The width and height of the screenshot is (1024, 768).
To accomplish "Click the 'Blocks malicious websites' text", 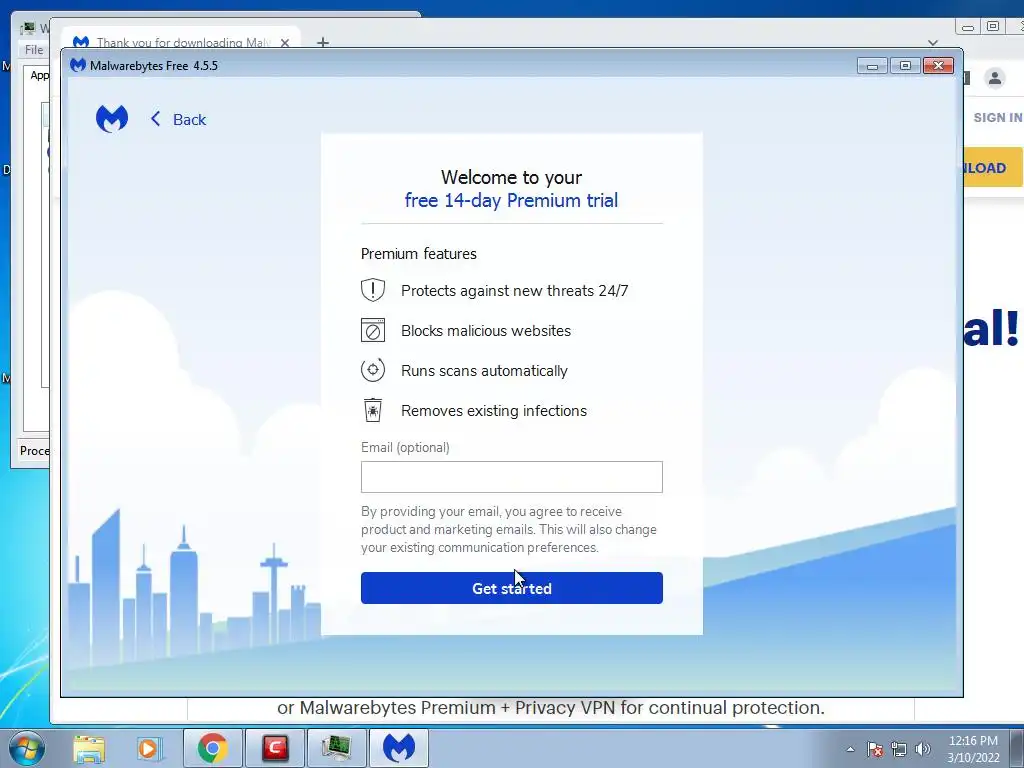I will coord(486,330).
